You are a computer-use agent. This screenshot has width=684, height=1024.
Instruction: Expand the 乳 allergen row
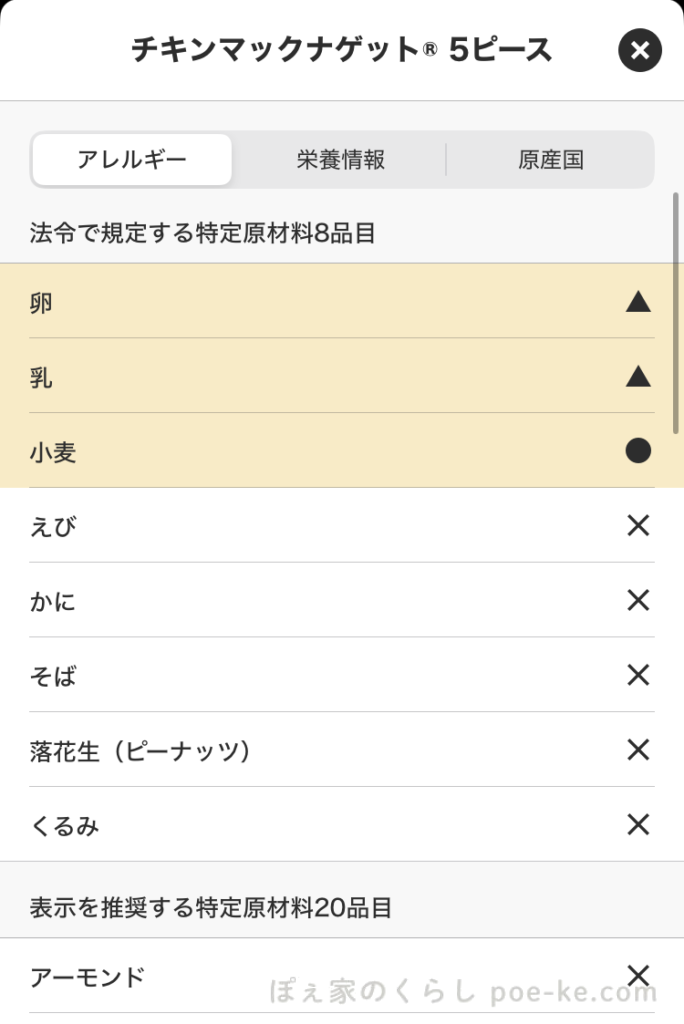pos(300,376)
